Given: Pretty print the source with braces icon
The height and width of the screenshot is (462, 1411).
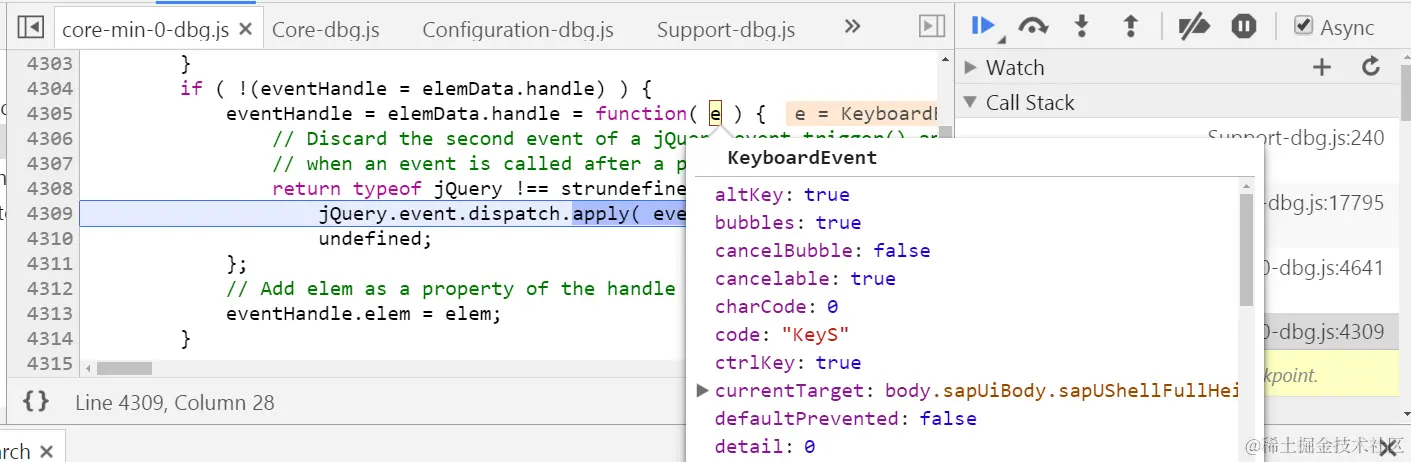Looking at the screenshot, I should [36, 401].
